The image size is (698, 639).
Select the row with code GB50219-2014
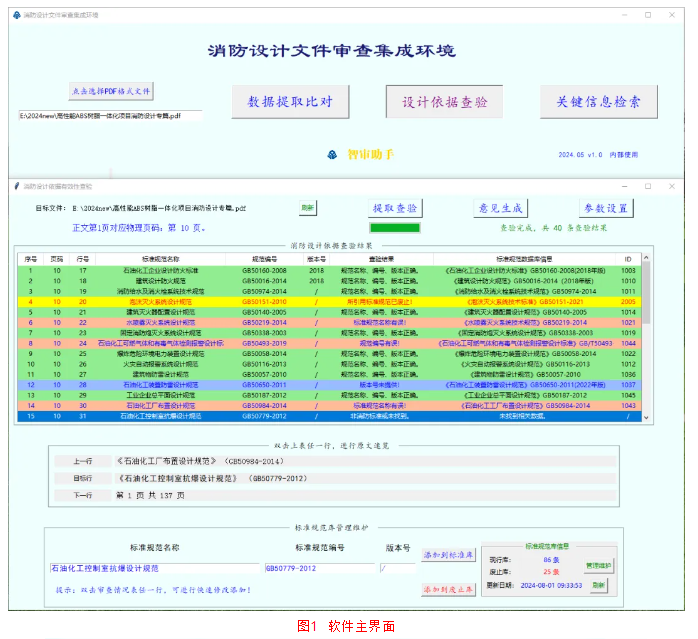(x=329, y=323)
